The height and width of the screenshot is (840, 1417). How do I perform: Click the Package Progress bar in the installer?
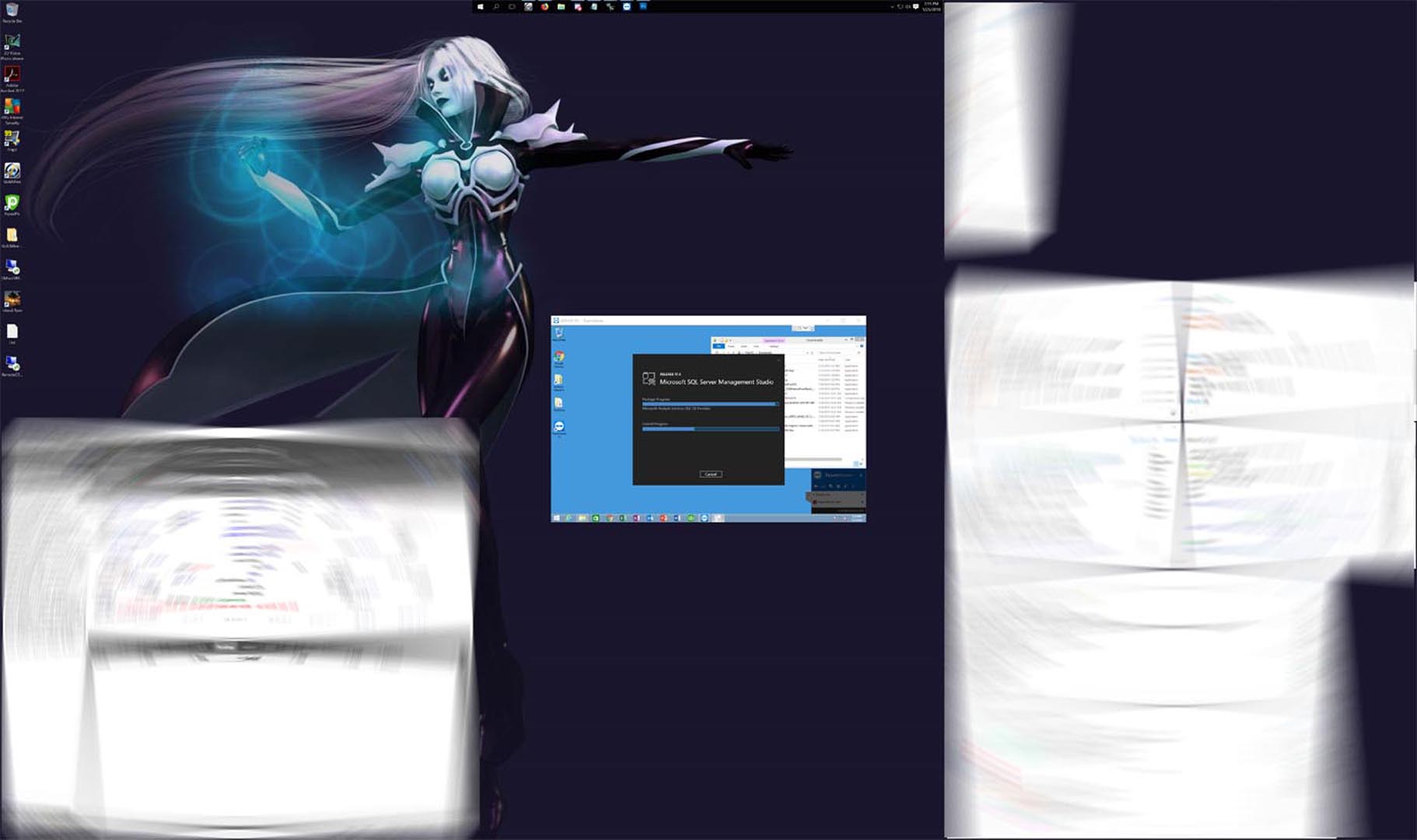(x=710, y=404)
